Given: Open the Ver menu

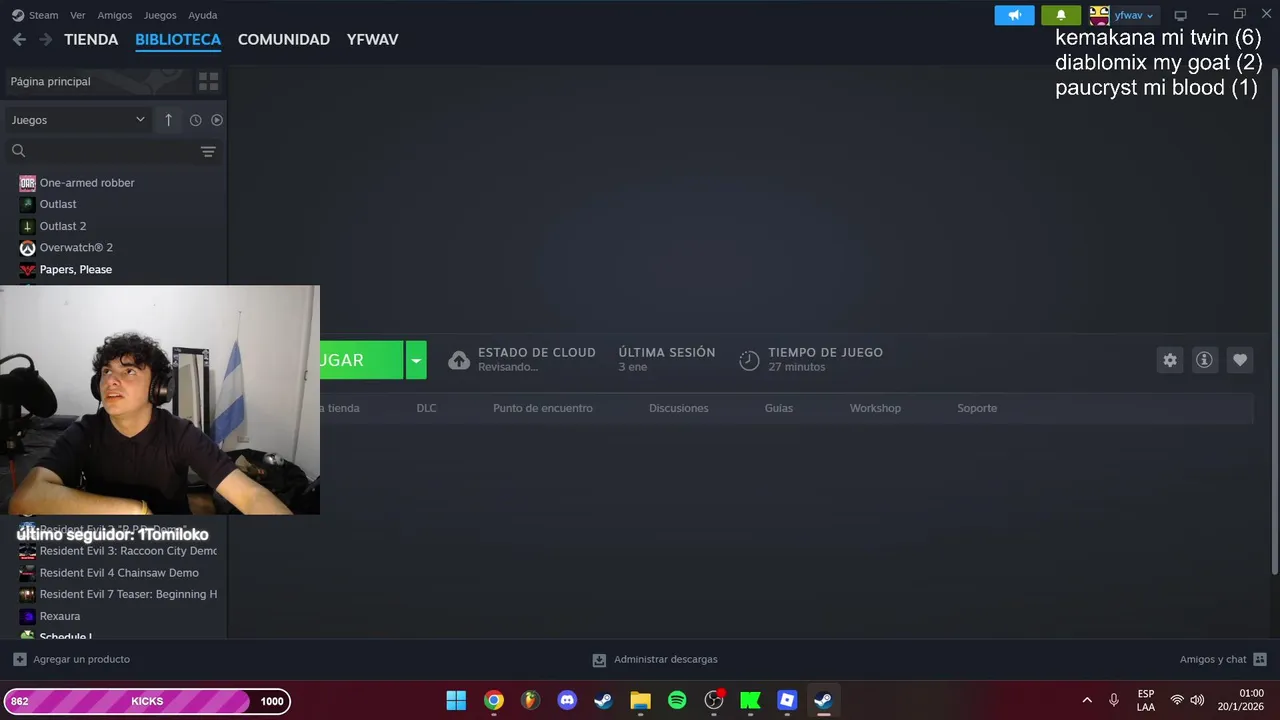Looking at the screenshot, I should (x=78, y=15).
